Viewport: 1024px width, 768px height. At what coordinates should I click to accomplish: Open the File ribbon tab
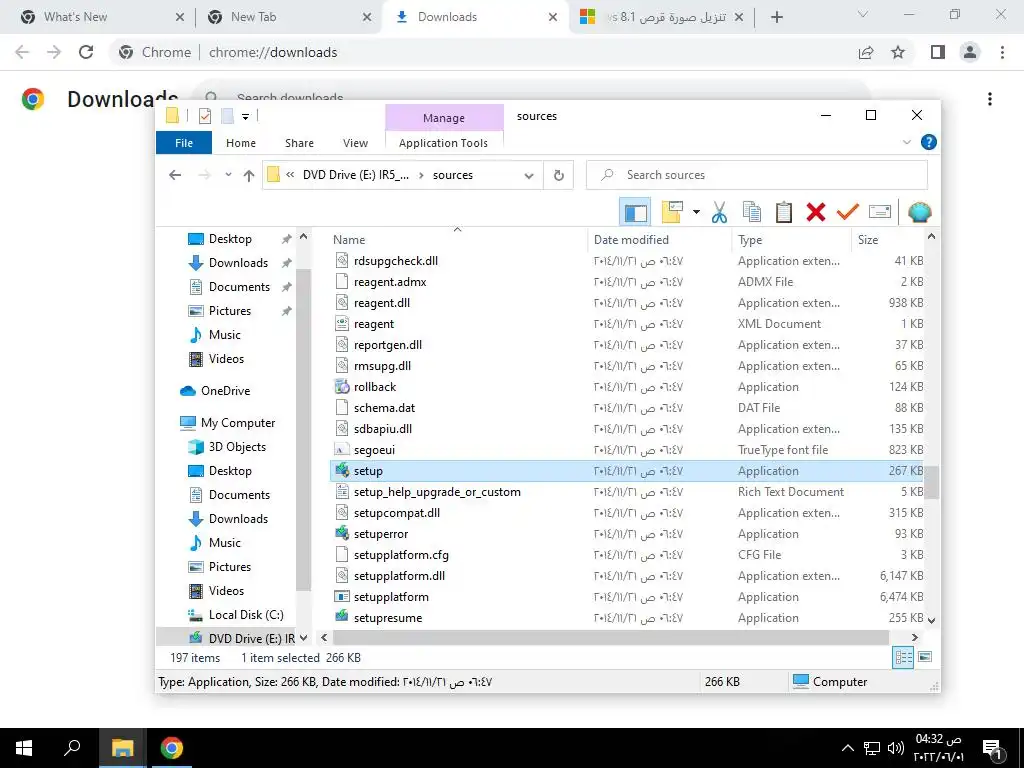tap(184, 143)
